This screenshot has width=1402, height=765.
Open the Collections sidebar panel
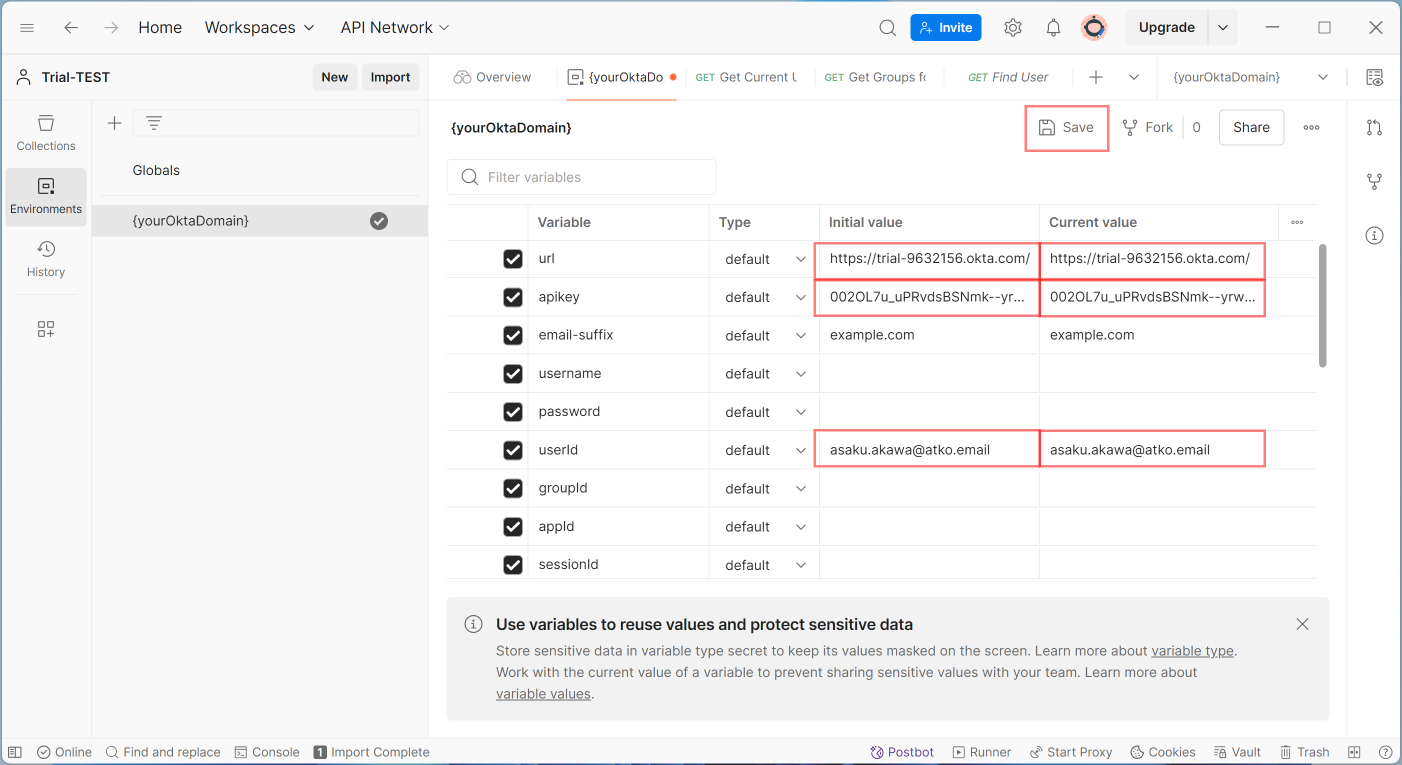pos(46,132)
